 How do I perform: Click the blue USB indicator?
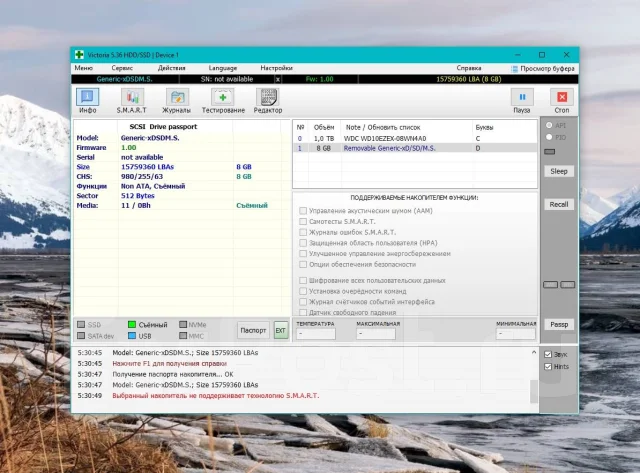click(132, 336)
